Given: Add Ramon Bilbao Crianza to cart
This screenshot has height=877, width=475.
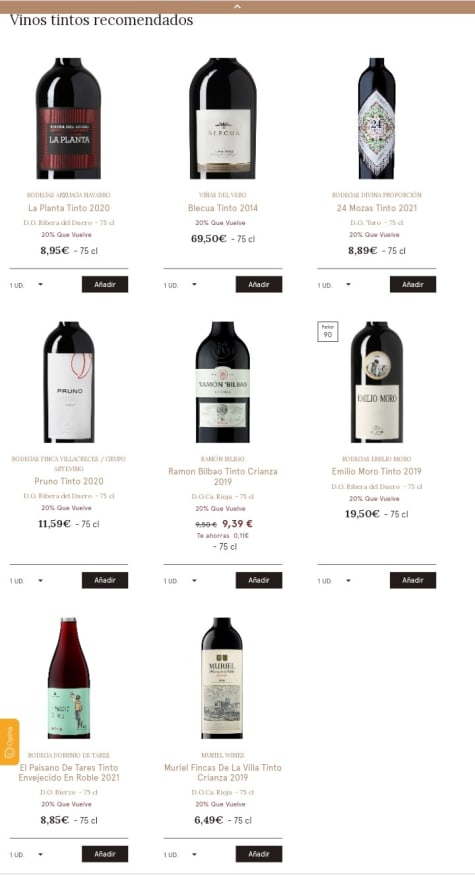Looking at the screenshot, I should [x=258, y=580].
